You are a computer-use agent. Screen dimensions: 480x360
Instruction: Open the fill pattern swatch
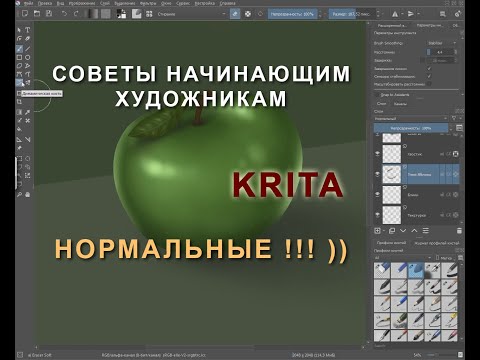tap(106, 14)
